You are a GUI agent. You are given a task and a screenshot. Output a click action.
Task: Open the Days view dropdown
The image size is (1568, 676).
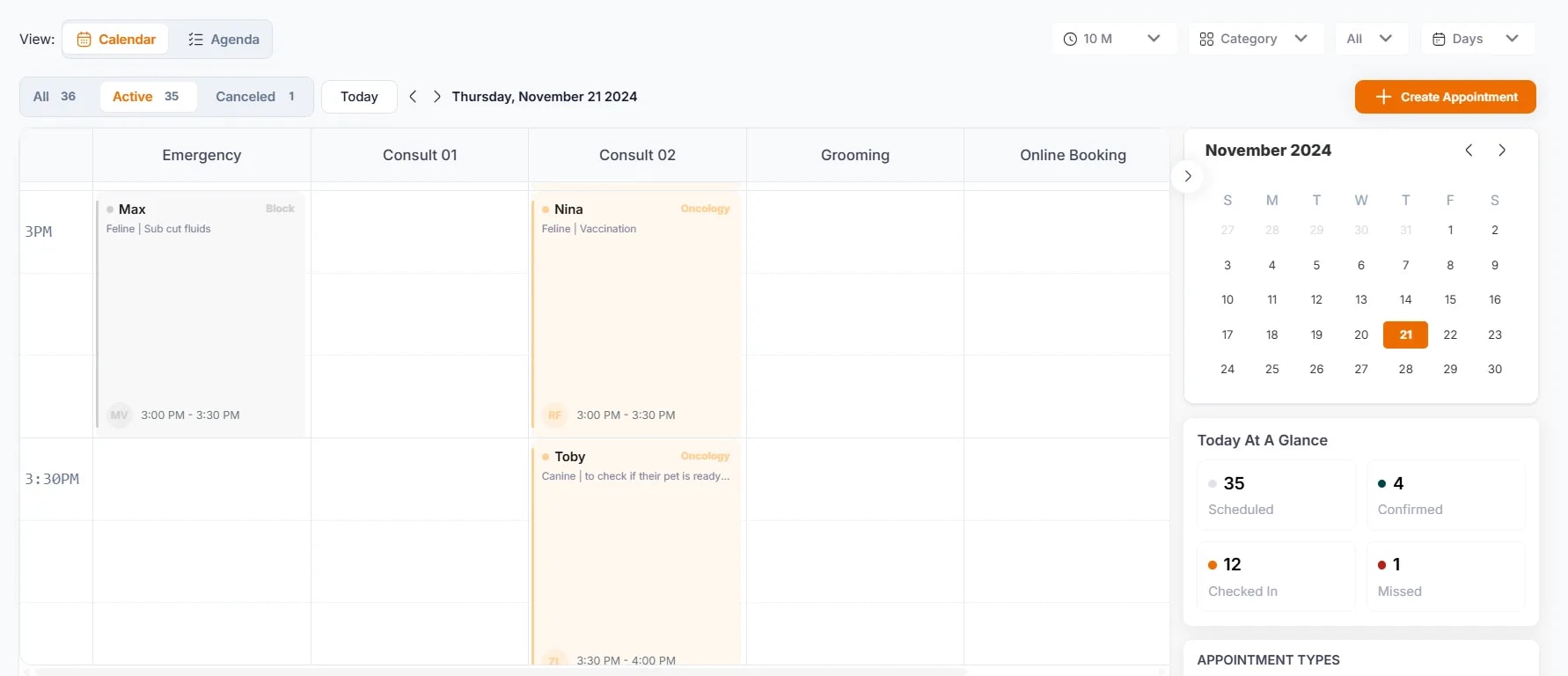point(1477,39)
